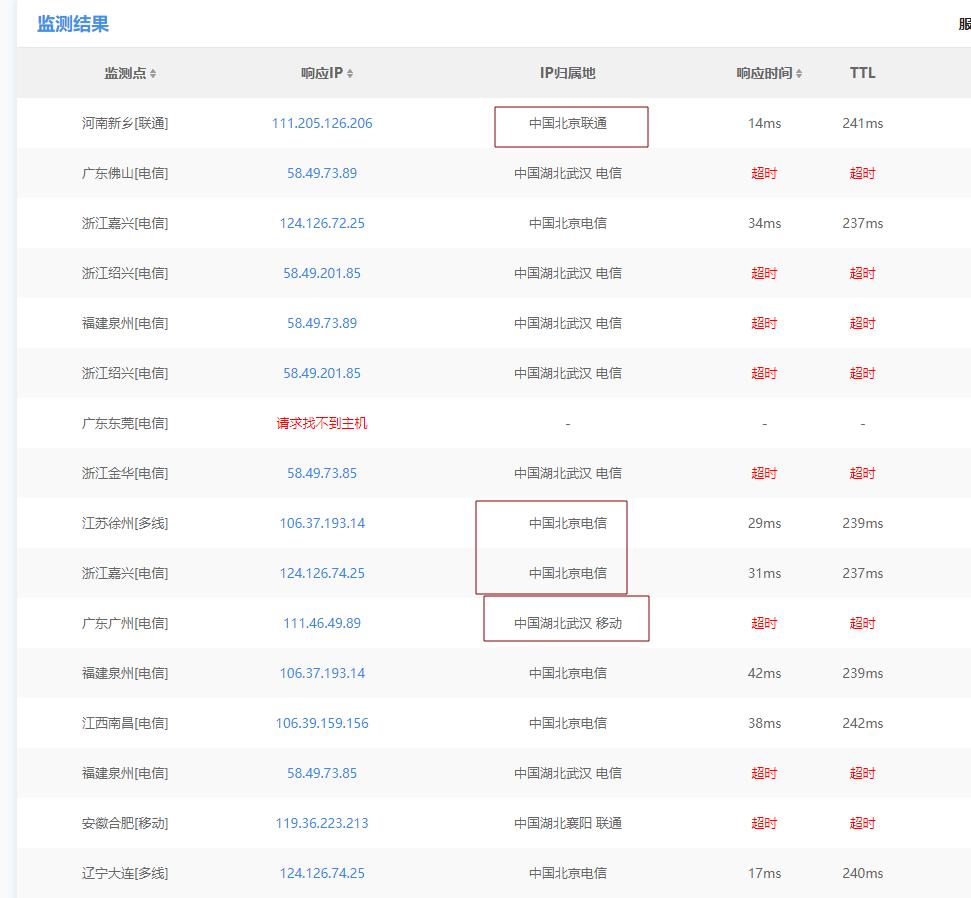This screenshot has height=898, width=971.
Task: Select the 请求找不到主机 error text
Action: click(x=323, y=422)
